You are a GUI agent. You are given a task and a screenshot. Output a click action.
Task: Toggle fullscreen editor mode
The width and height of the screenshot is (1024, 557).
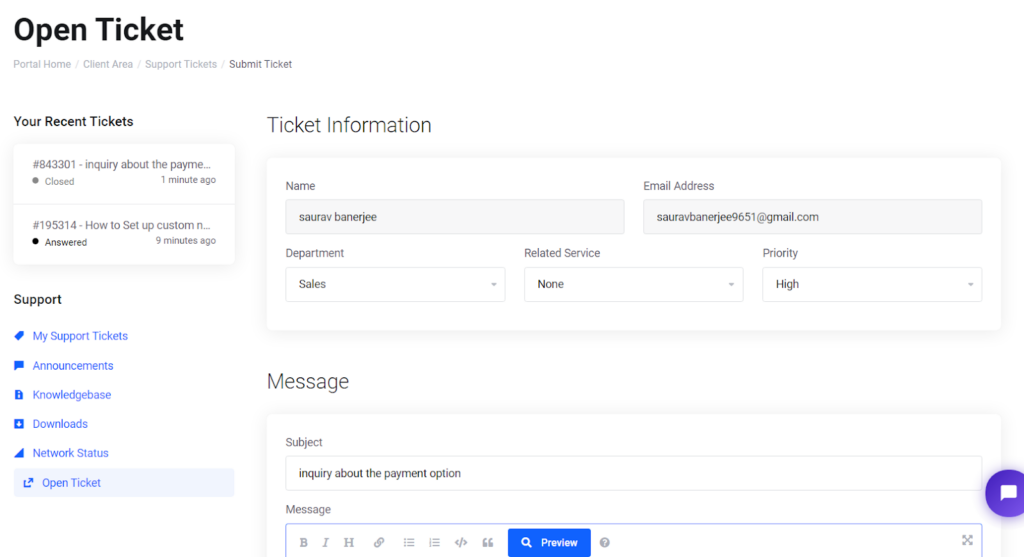[x=967, y=540]
